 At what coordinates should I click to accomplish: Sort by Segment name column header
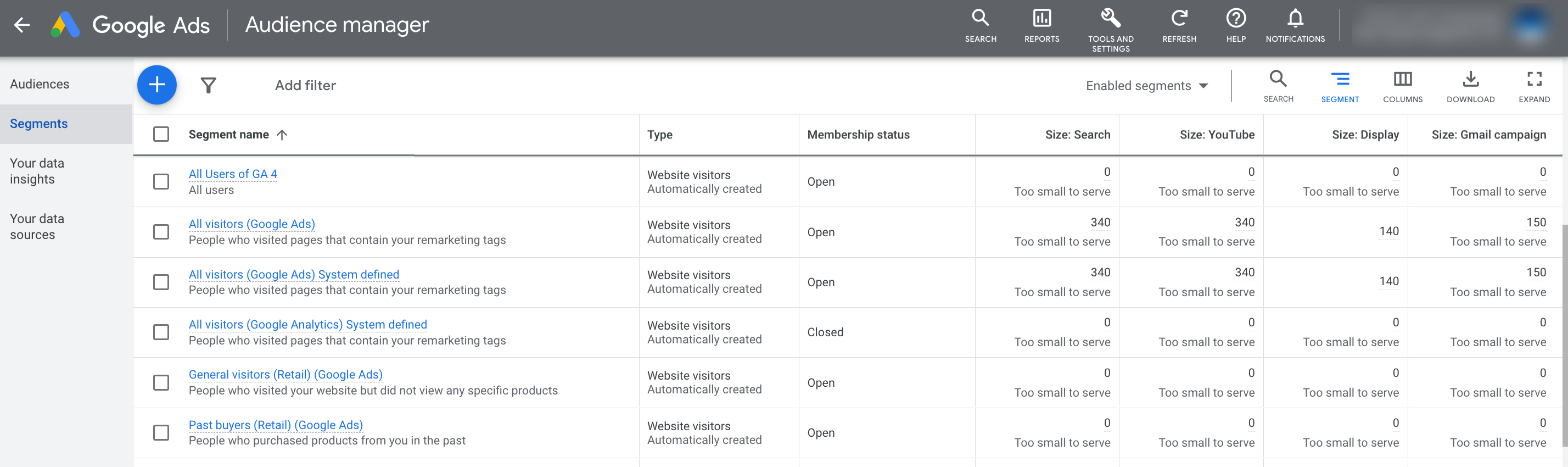coord(228,135)
